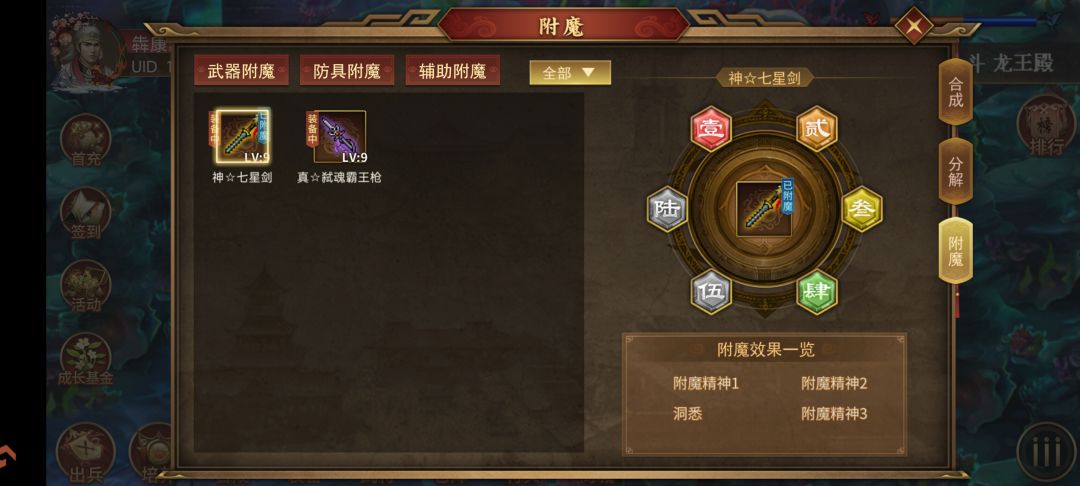This screenshot has width=1080, height=486.
Task: Switch to 武器附魔 tab
Action: (x=241, y=71)
